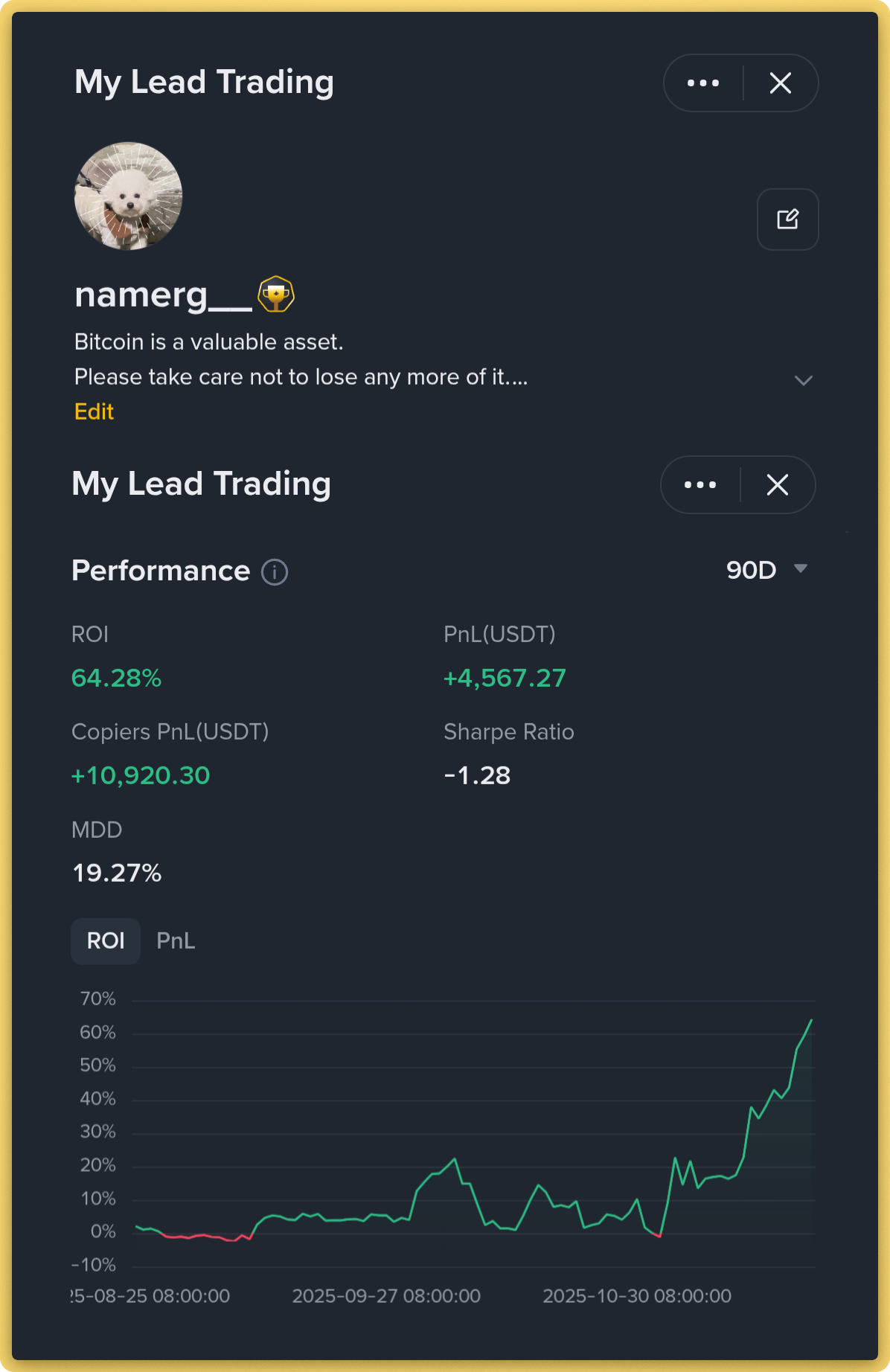Click the dropdown arrow next to 90D
The image size is (890, 1372).
click(801, 569)
